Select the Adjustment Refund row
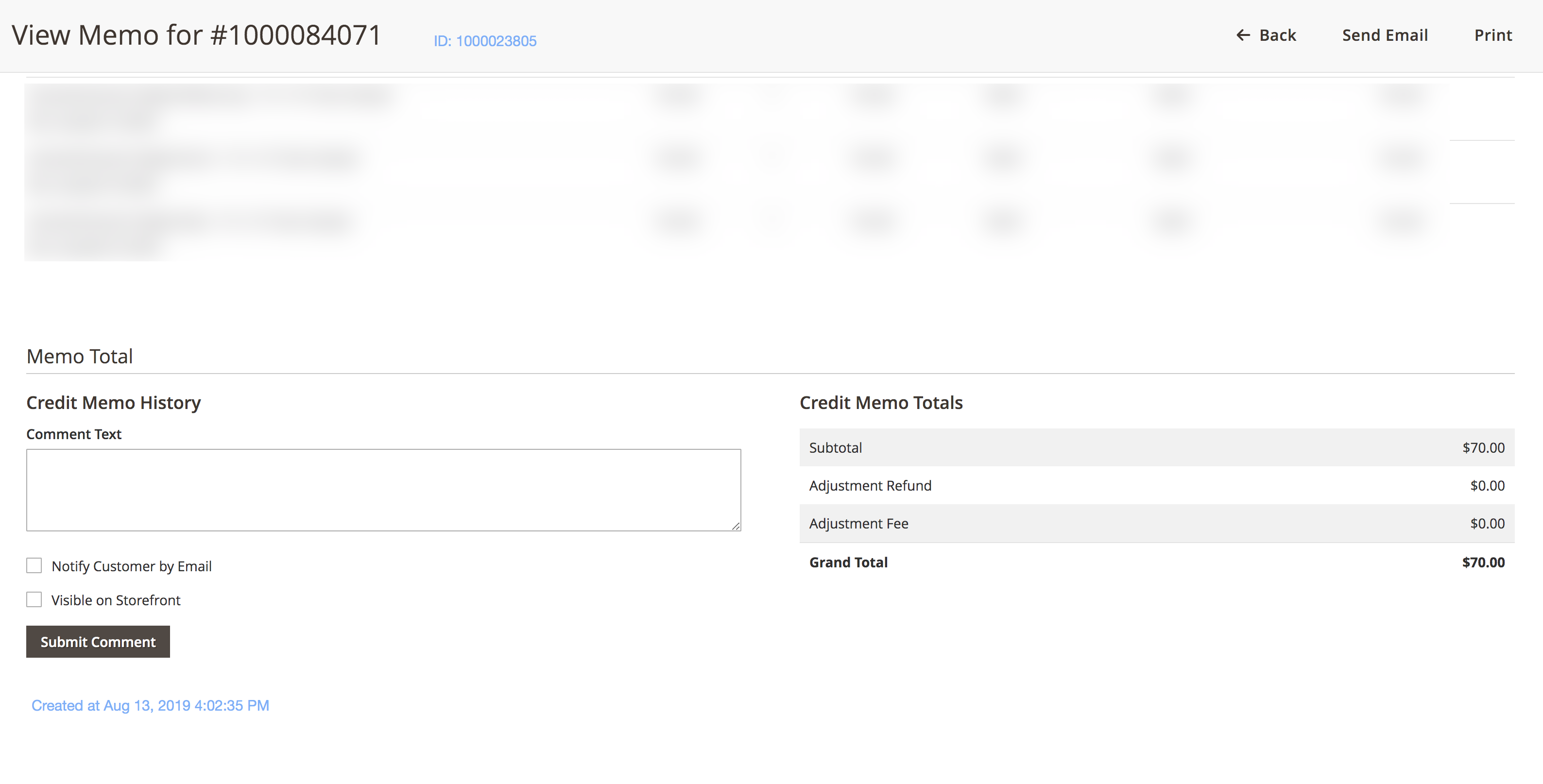1543x784 pixels. click(870, 485)
